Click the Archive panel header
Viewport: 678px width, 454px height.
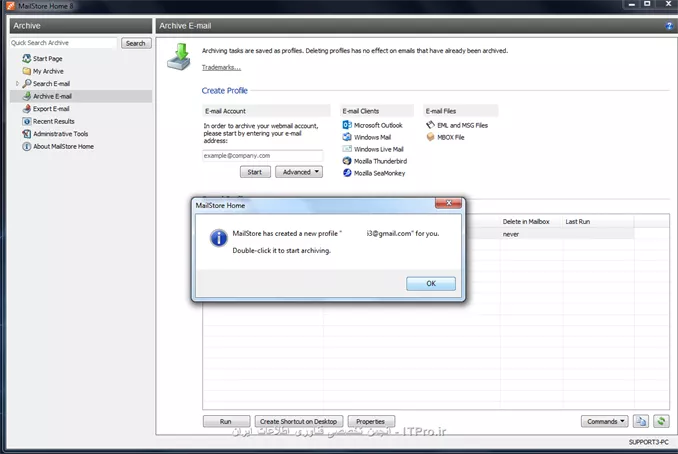81,26
